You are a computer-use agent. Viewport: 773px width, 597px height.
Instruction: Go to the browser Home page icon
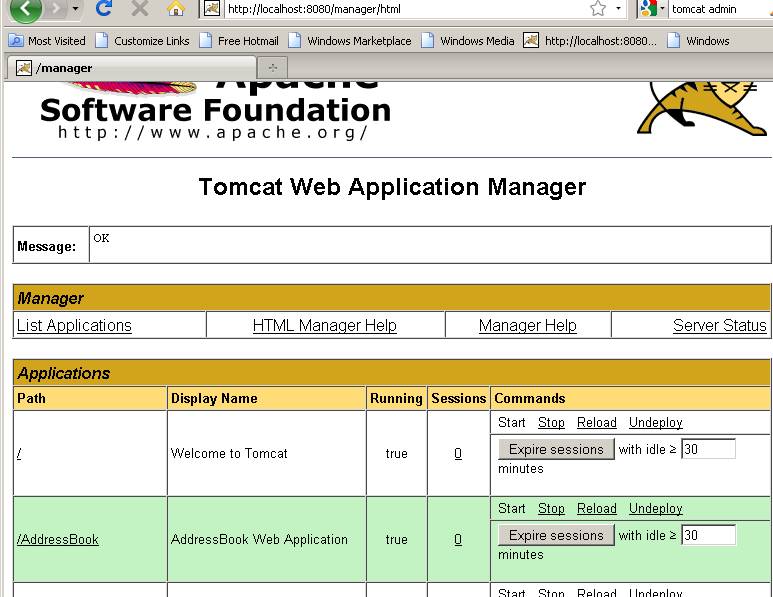pos(175,9)
